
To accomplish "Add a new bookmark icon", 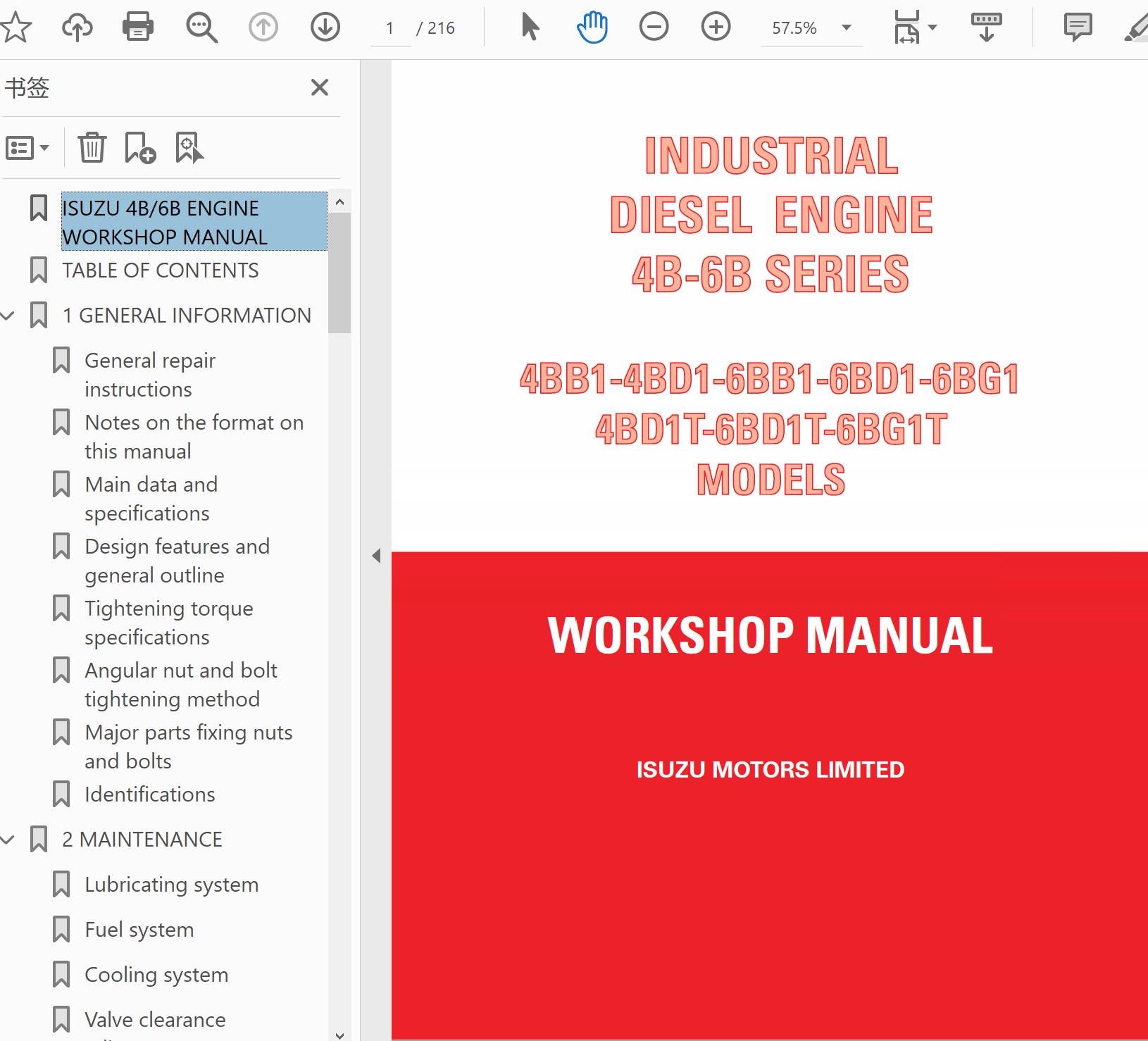I will (139, 148).
